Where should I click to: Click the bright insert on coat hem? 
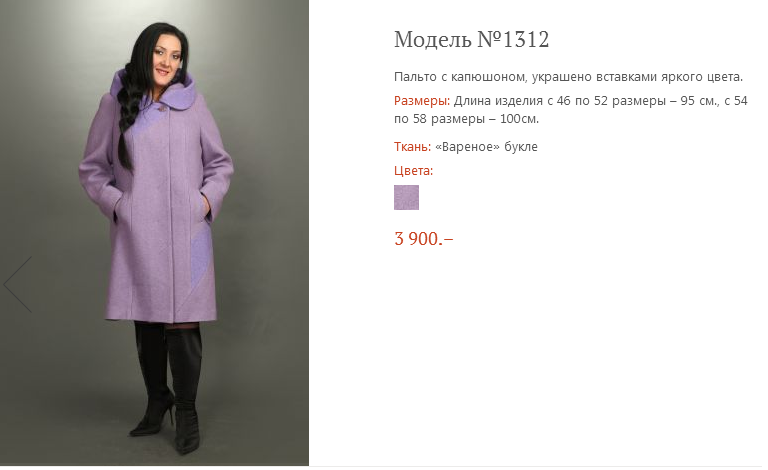201,258
